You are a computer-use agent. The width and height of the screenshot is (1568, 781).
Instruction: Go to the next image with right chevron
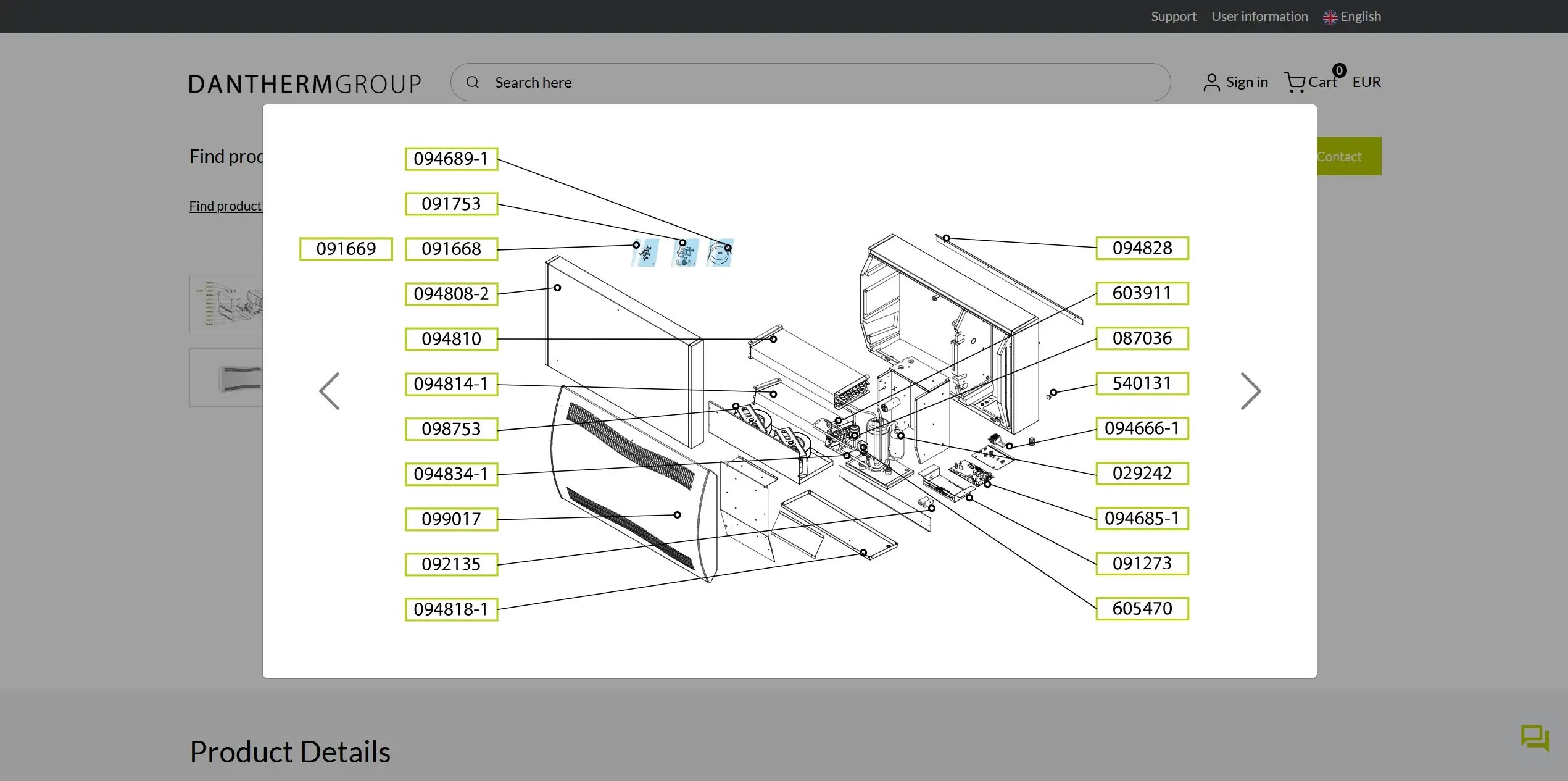click(1250, 391)
